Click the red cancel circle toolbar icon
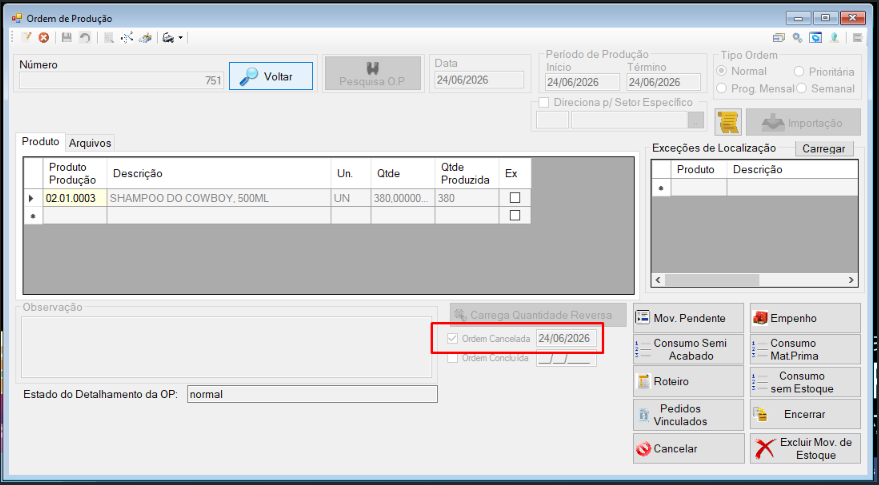The height and width of the screenshot is (485, 879). coord(43,38)
